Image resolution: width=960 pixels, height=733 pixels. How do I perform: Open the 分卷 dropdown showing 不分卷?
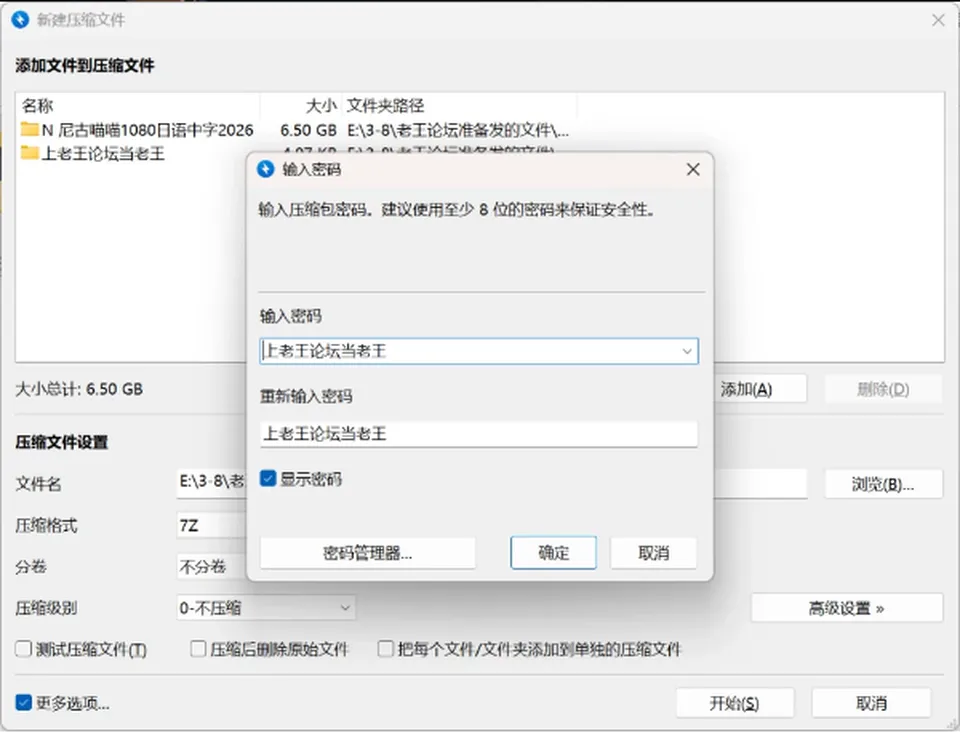click(x=212, y=566)
